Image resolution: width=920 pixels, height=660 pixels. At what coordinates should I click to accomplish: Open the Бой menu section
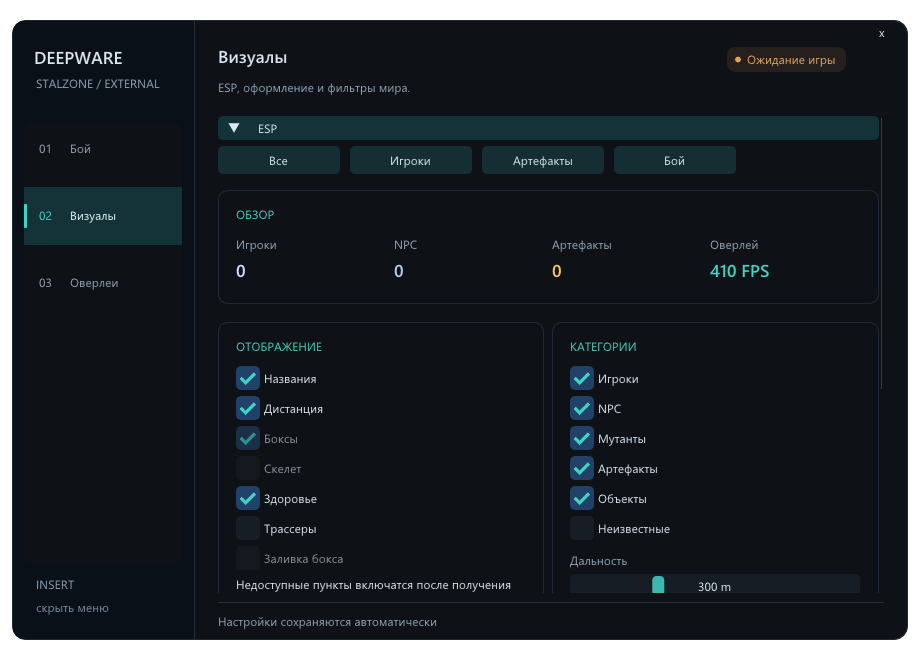pos(103,149)
